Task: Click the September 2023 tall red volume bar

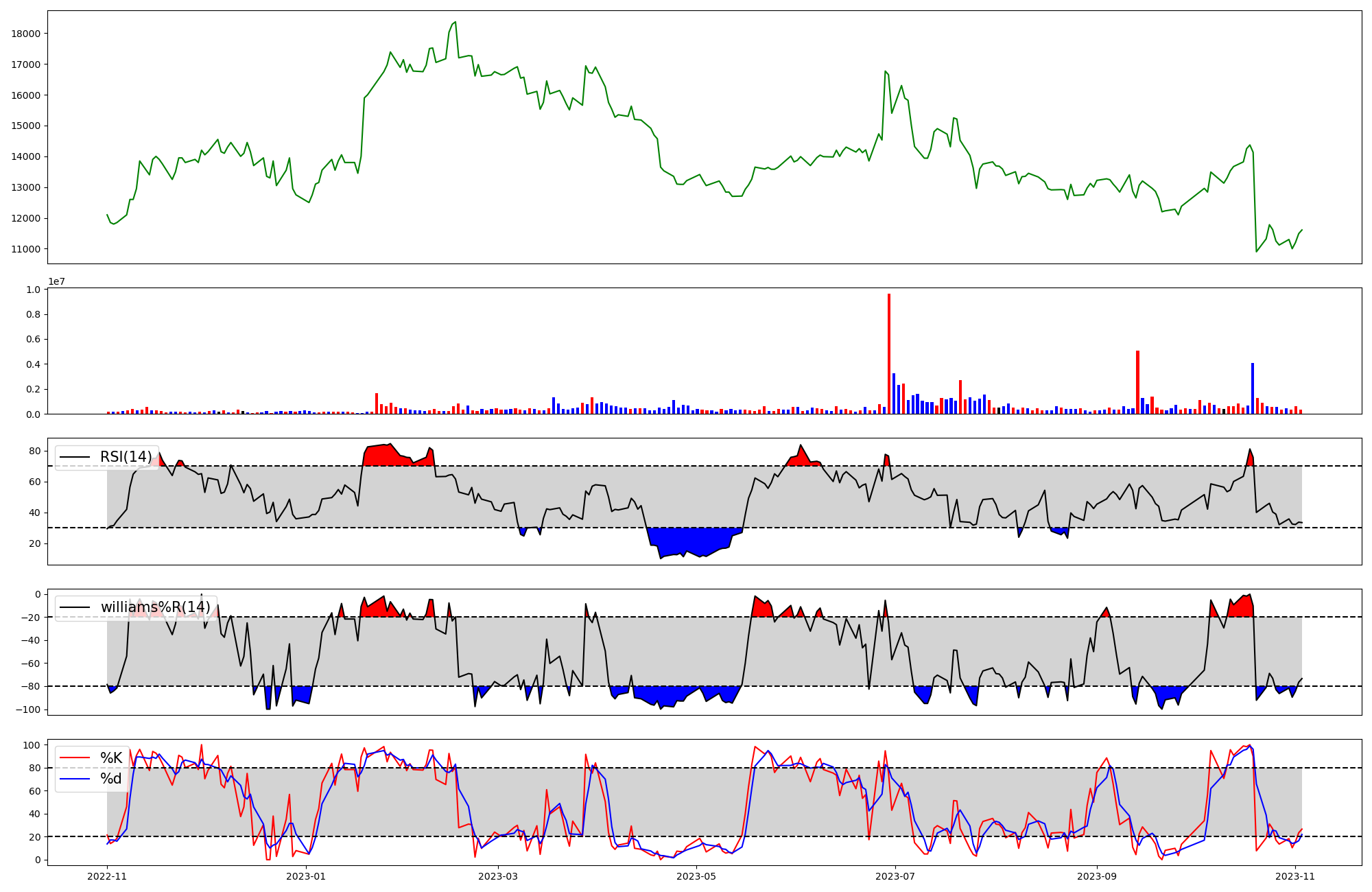Action: tap(1137, 382)
